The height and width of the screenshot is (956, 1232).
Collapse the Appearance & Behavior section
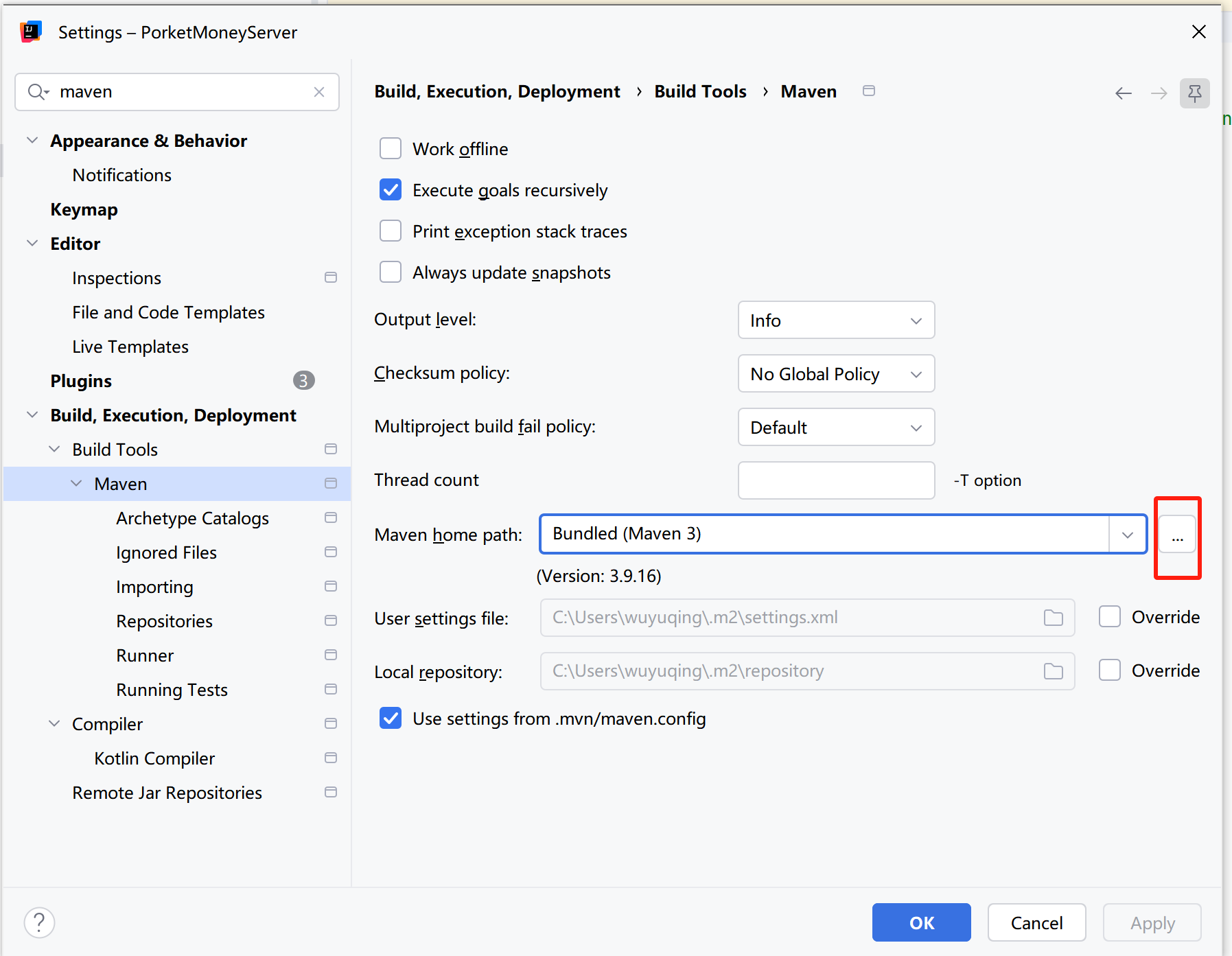(32, 141)
